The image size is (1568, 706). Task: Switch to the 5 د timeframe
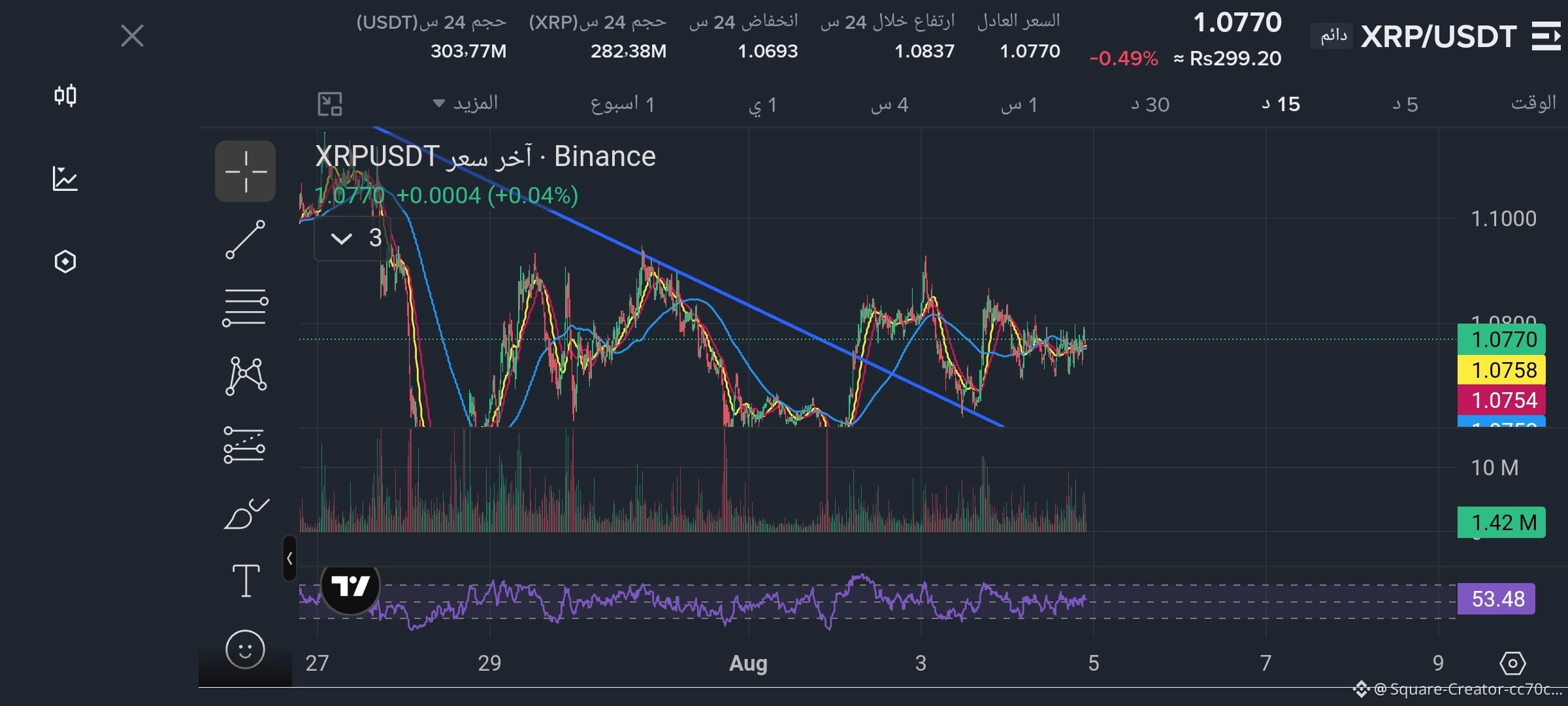click(x=1405, y=105)
